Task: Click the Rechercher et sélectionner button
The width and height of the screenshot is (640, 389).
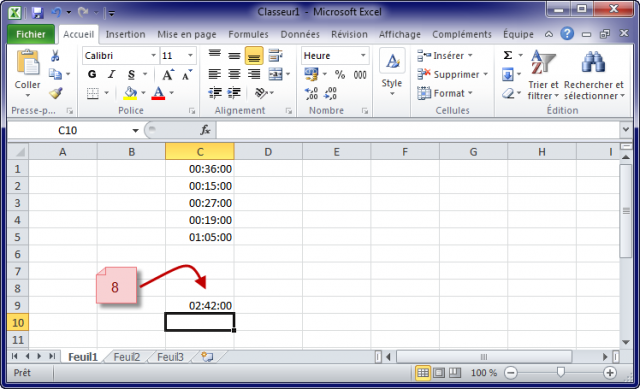Action: [x=594, y=76]
